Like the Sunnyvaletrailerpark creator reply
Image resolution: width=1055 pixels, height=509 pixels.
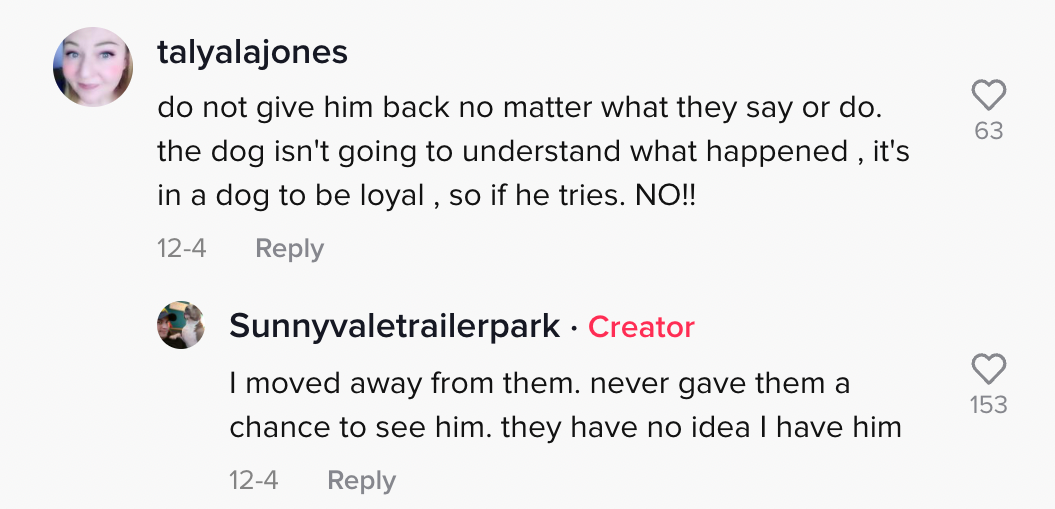tap(988, 369)
